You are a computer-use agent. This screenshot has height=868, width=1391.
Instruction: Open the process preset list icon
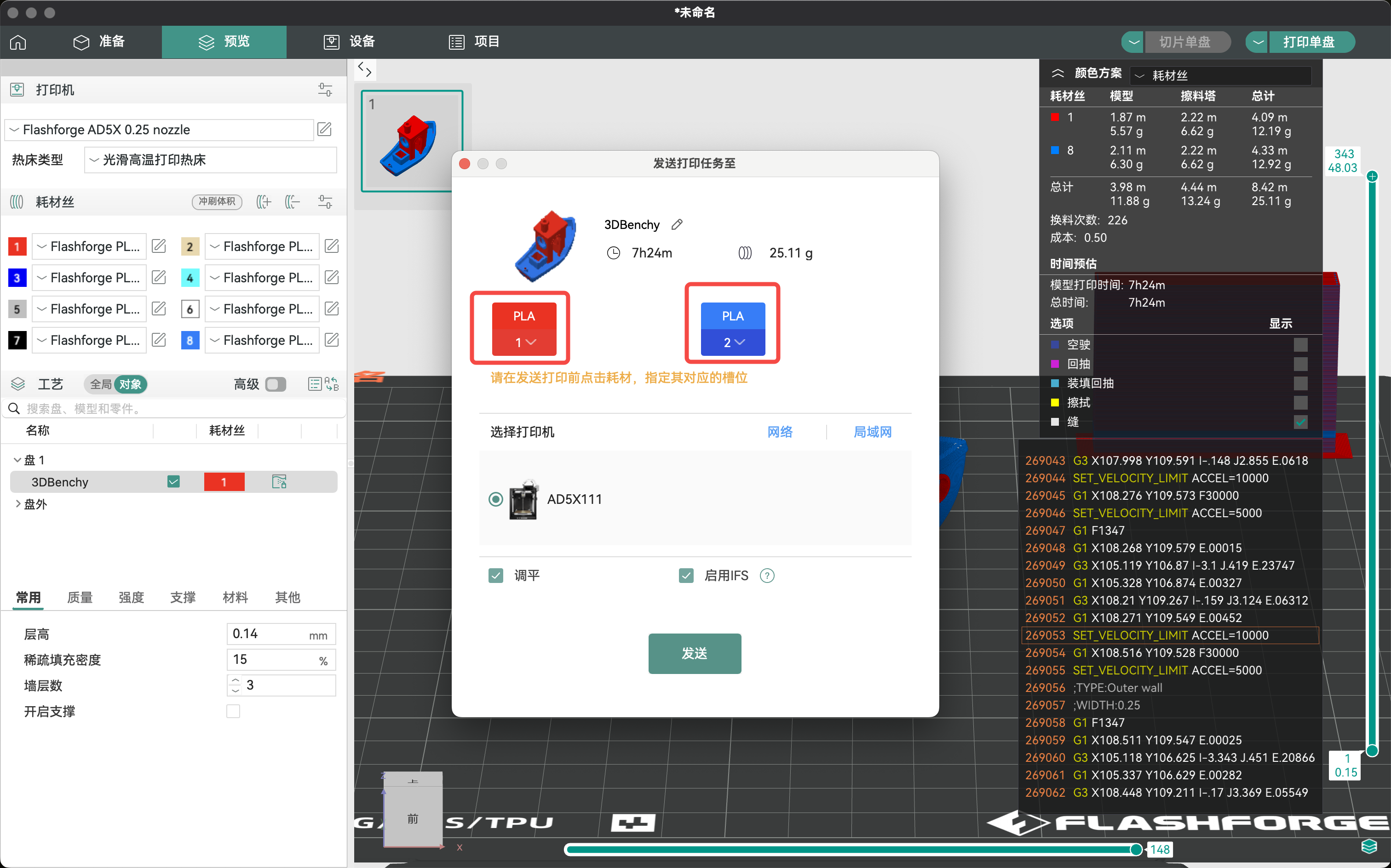point(315,384)
